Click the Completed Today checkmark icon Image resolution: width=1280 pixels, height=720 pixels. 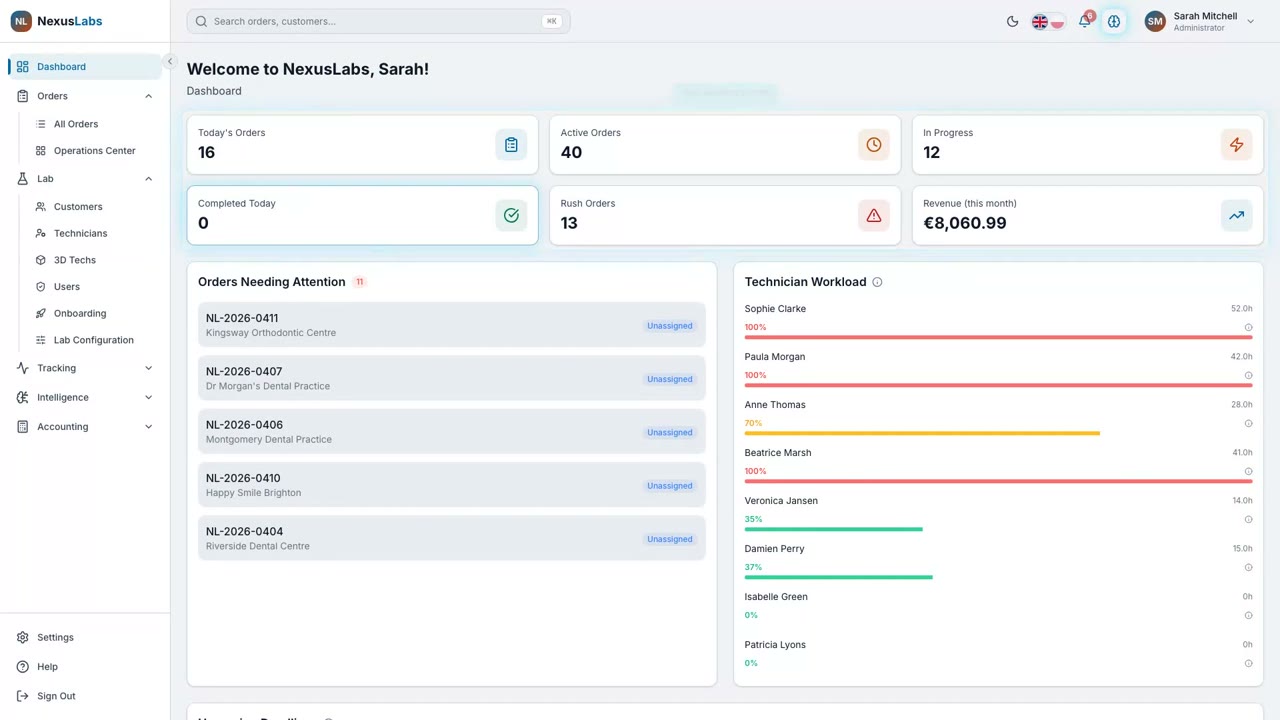click(511, 215)
